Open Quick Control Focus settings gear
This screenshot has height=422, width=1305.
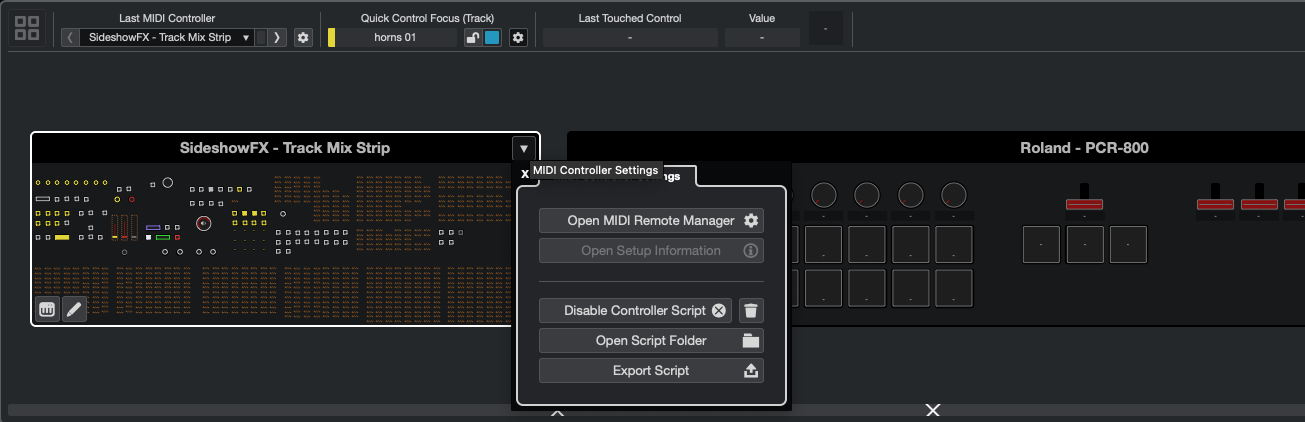[x=518, y=37]
